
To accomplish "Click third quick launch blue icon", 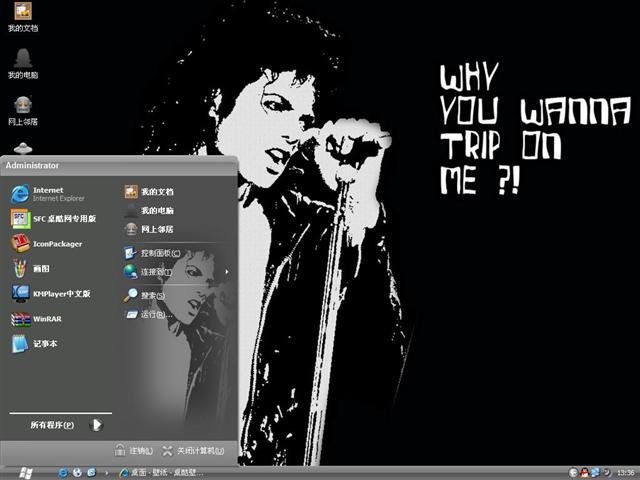I will 91,473.
